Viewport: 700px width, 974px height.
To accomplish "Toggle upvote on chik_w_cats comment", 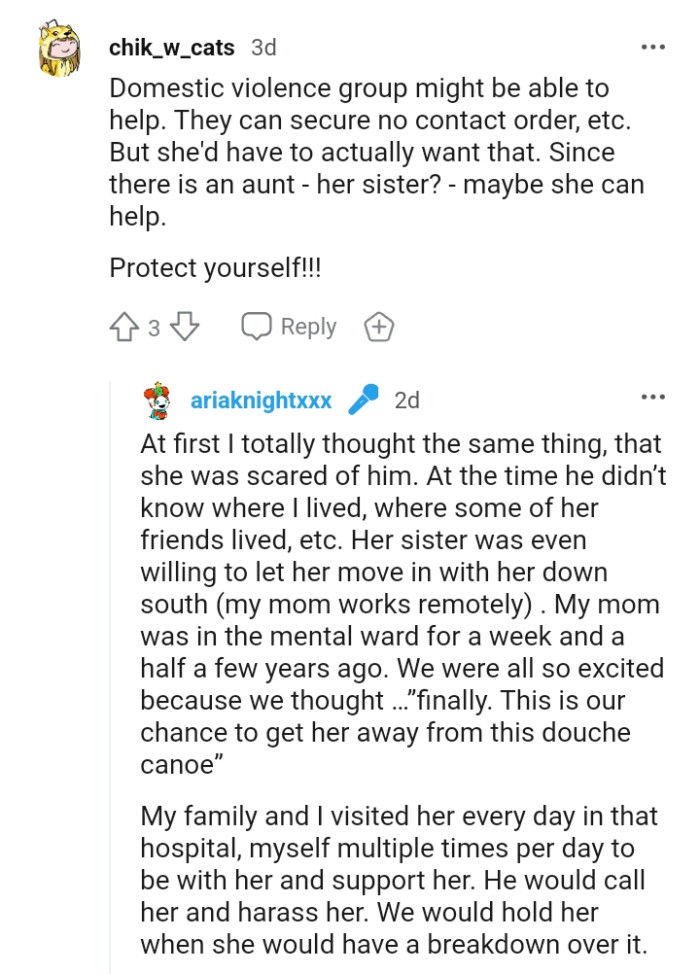I will (124, 326).
